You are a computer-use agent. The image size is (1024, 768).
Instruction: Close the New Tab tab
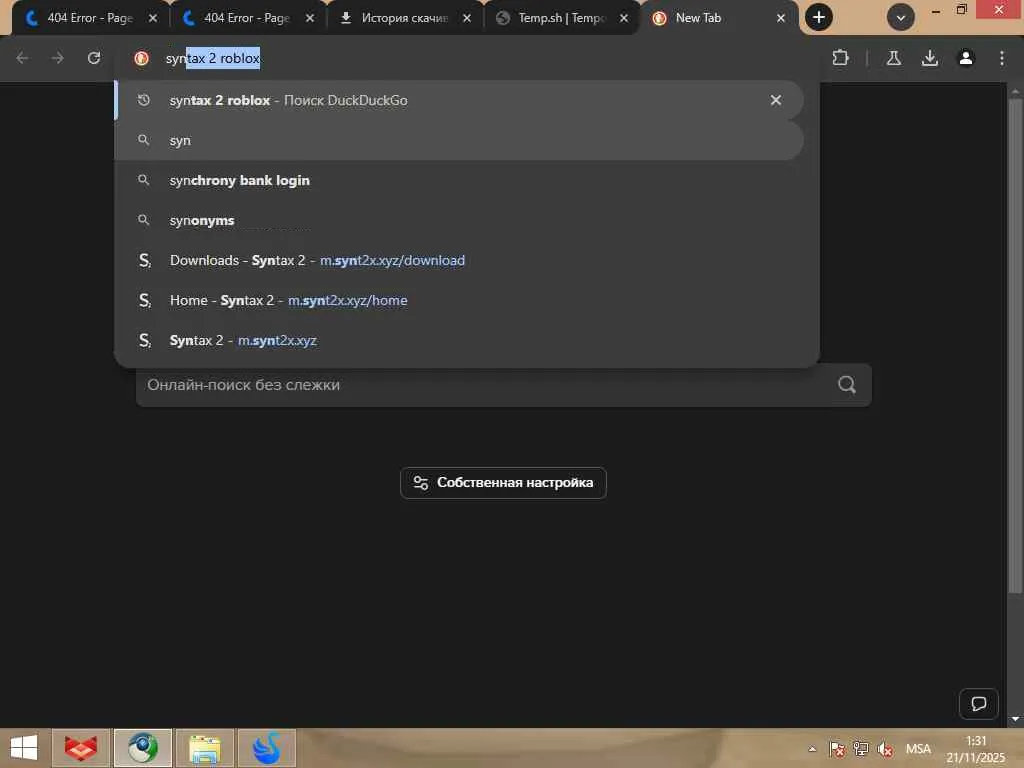pos(780,18)
